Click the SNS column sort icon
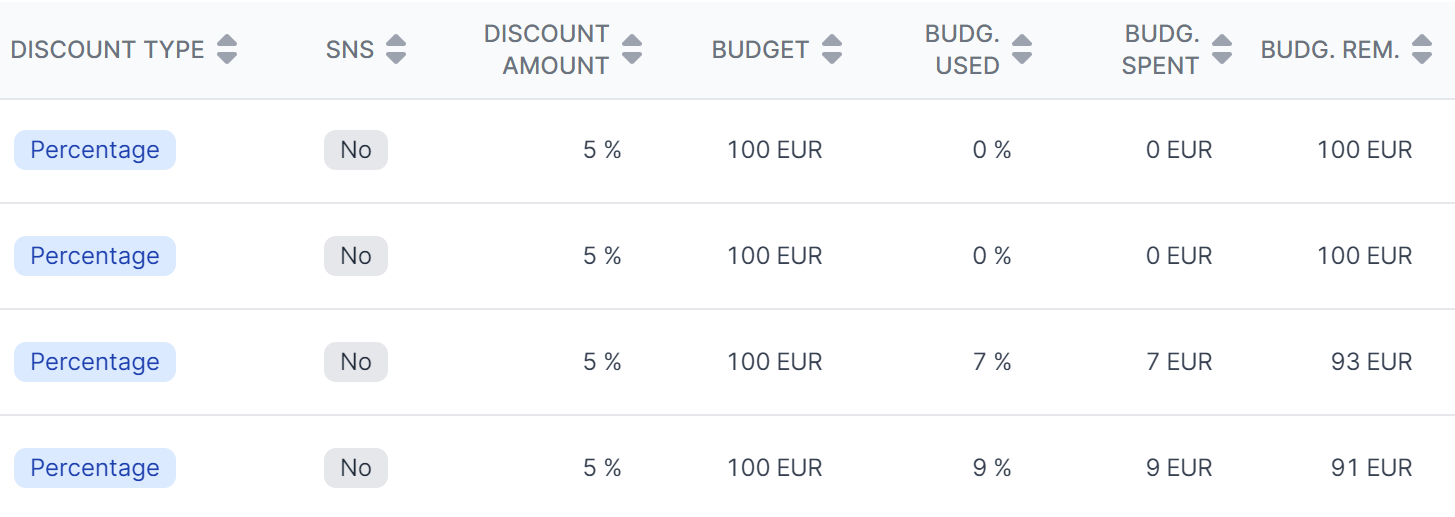The height and width of the screenshot is (517, 1455). pos(396,50)
